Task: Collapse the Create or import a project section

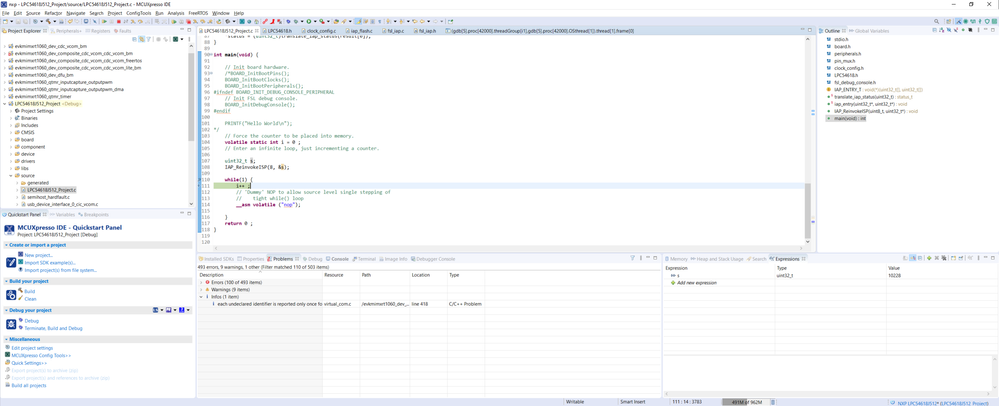Action: coord(6,245)
